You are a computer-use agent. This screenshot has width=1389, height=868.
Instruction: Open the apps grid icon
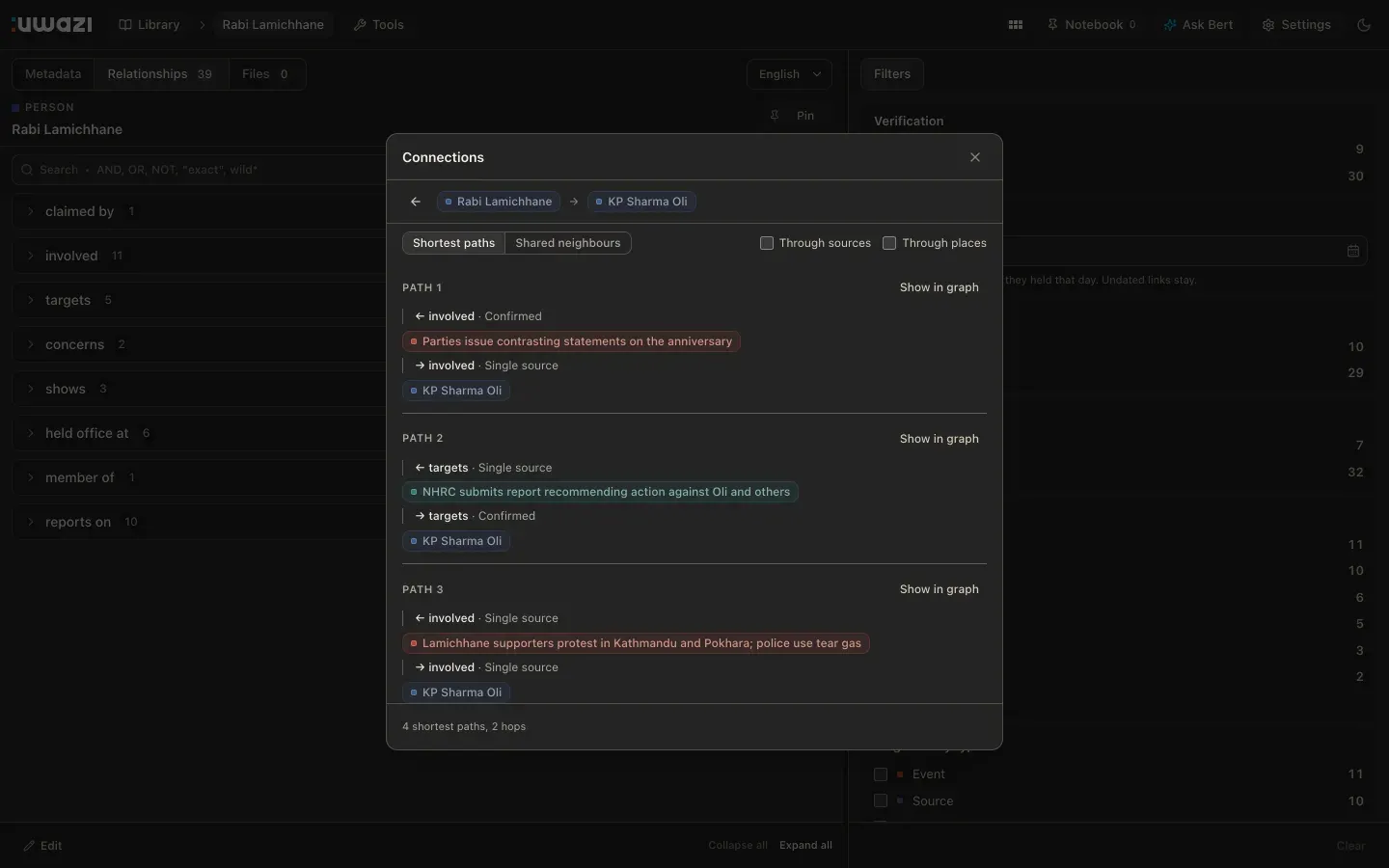(1016, 24)
